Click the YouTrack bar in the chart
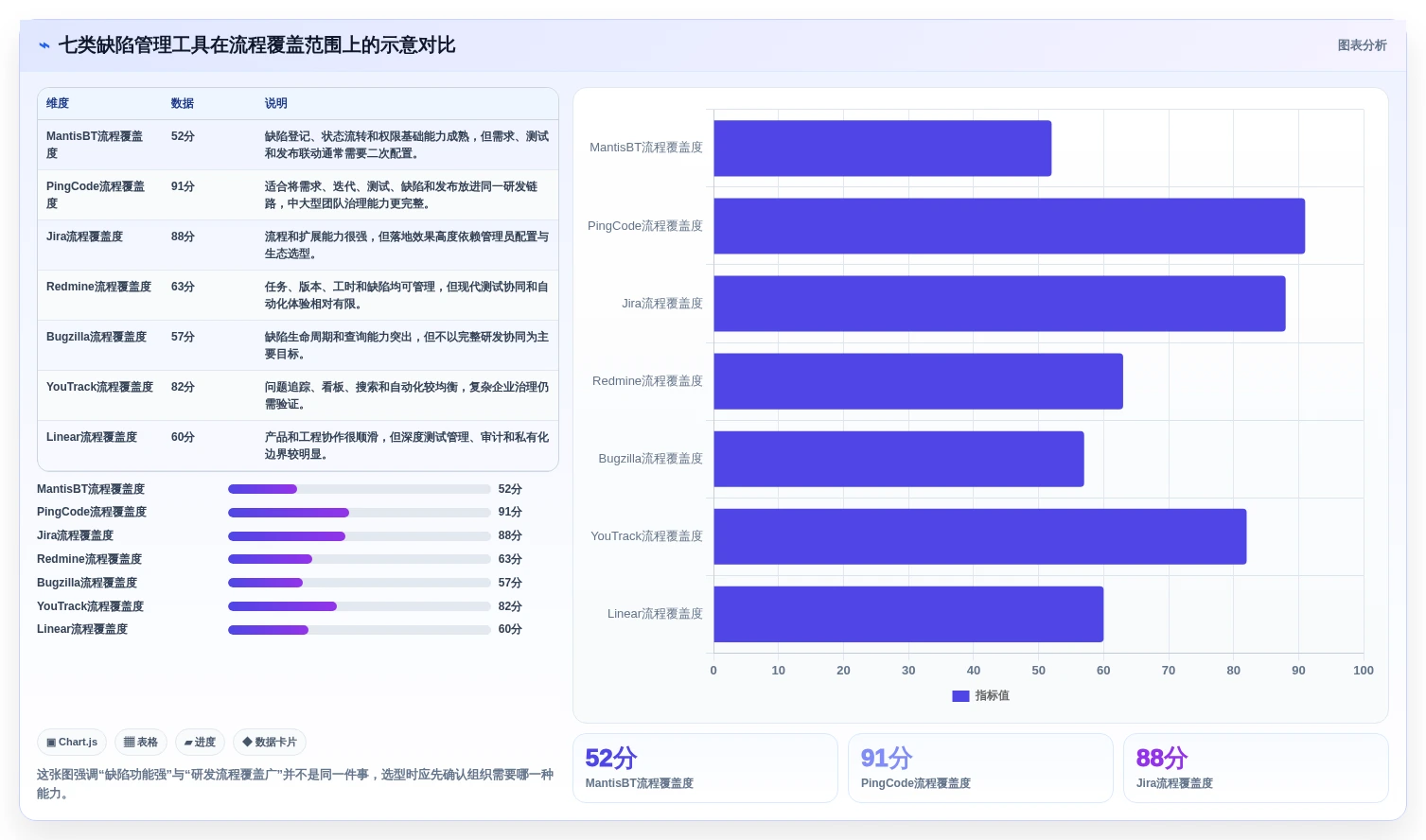 [979, 536]
